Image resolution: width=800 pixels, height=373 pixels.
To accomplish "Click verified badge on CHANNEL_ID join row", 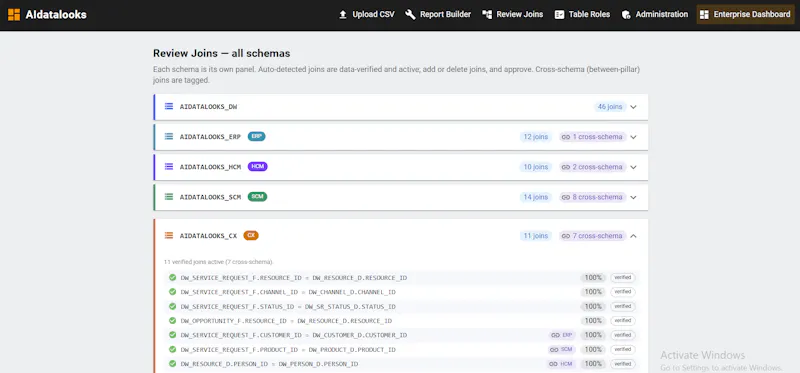I will click(623, 292).
